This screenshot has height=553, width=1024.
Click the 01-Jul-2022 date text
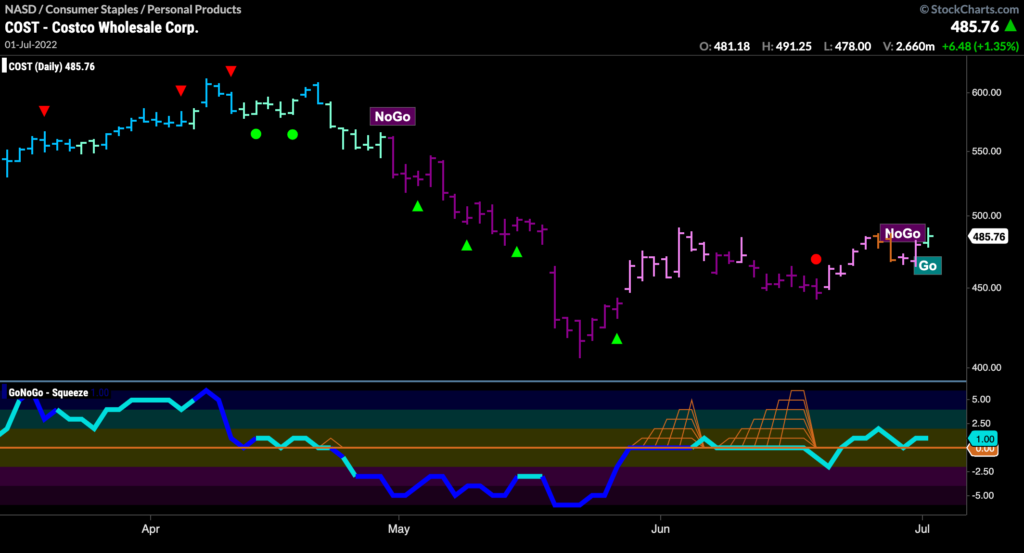(x=31, y=44)
